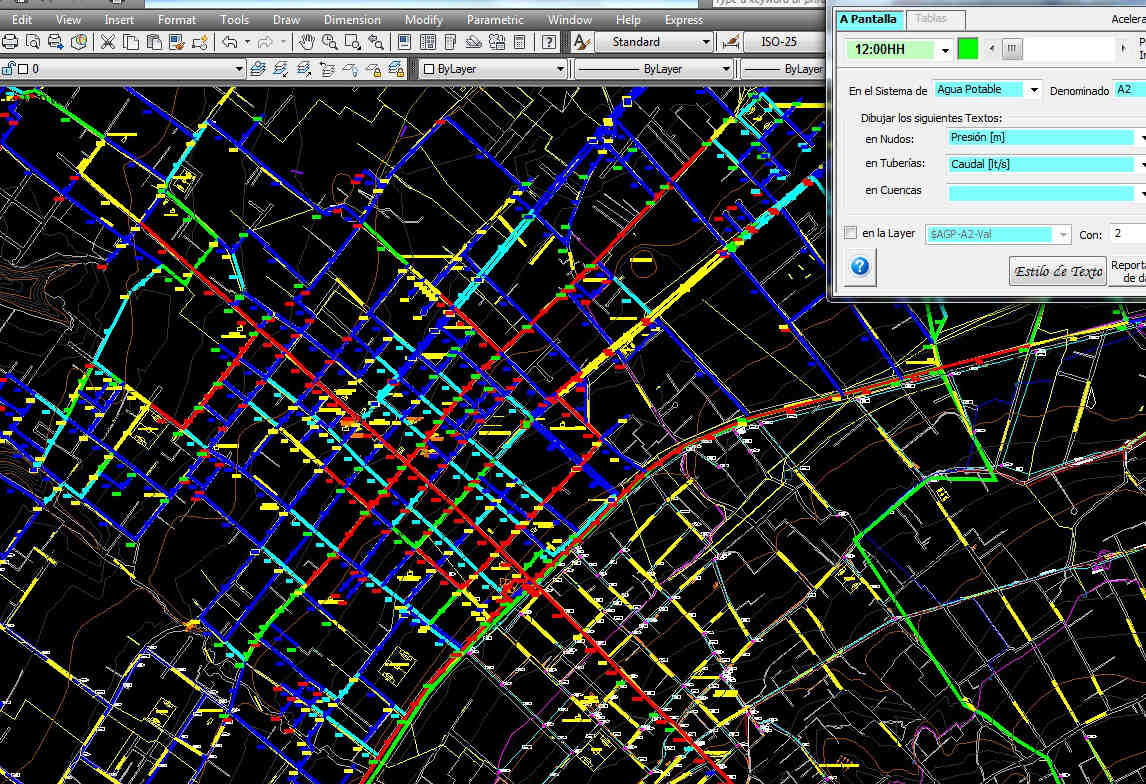Viewport: 1146px width, 784px height.
Task: Click the blue help button in dialog
Action: coord(860,267)
